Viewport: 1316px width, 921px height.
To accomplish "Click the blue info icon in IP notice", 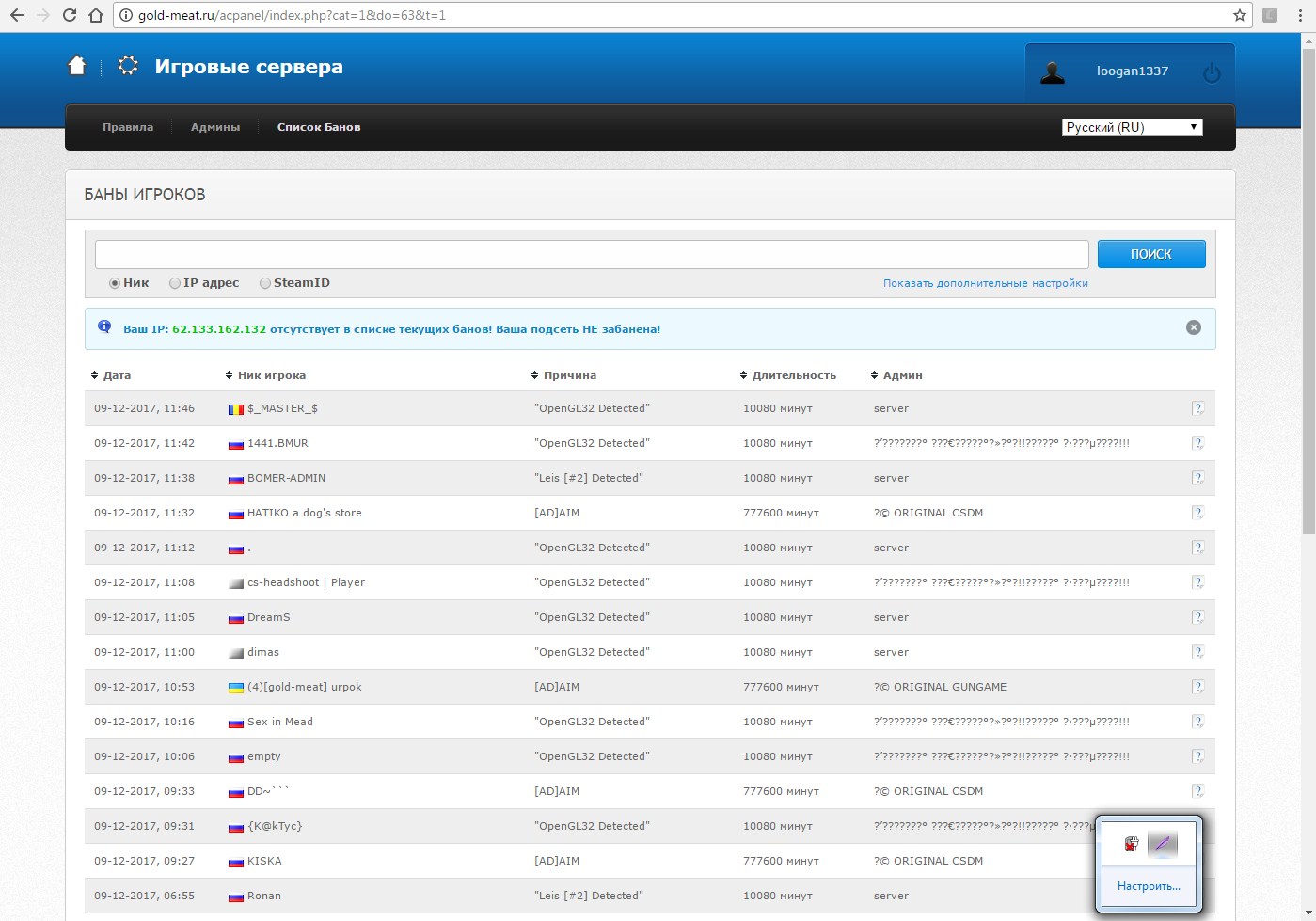I will [104, 326].
